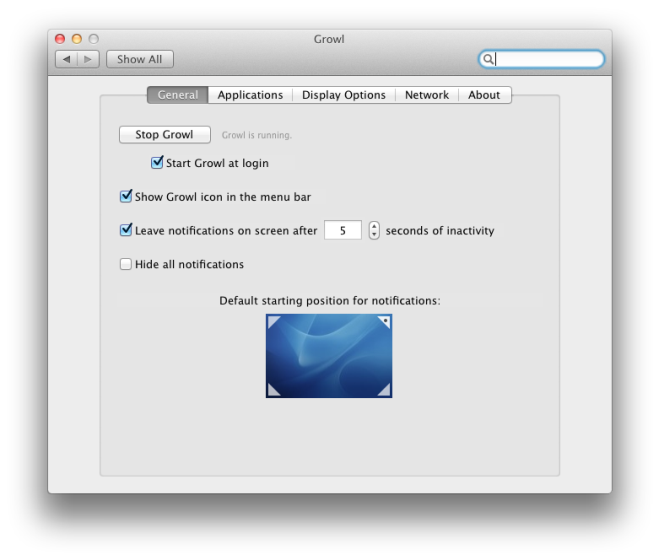Click the magnifier icon in search field
Viewport: 660px width, 560px height.
click(487, 59)
